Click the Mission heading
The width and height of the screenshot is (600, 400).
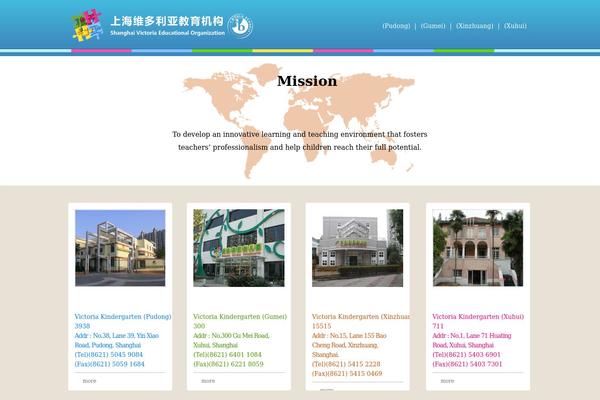point(307,81)
